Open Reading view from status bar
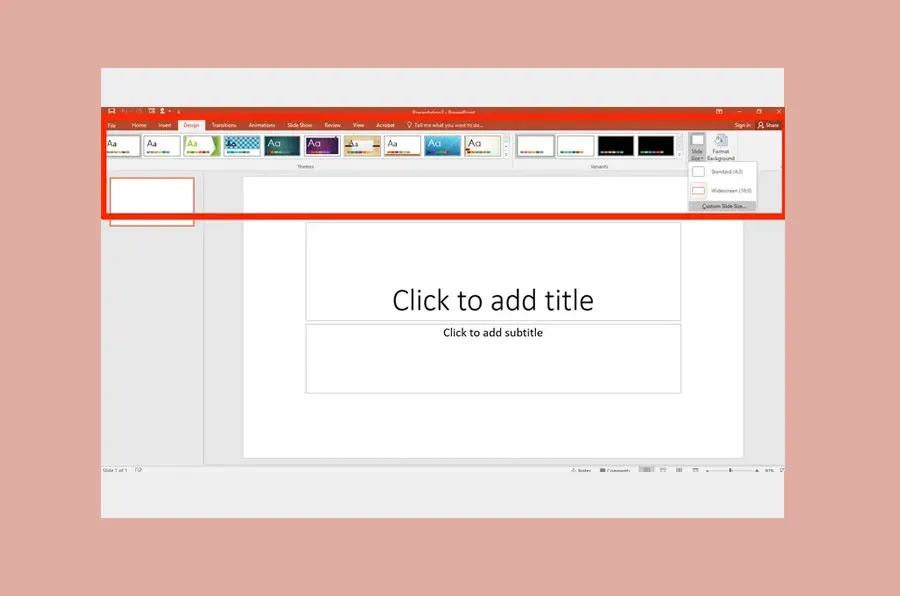 pos(679,470)
